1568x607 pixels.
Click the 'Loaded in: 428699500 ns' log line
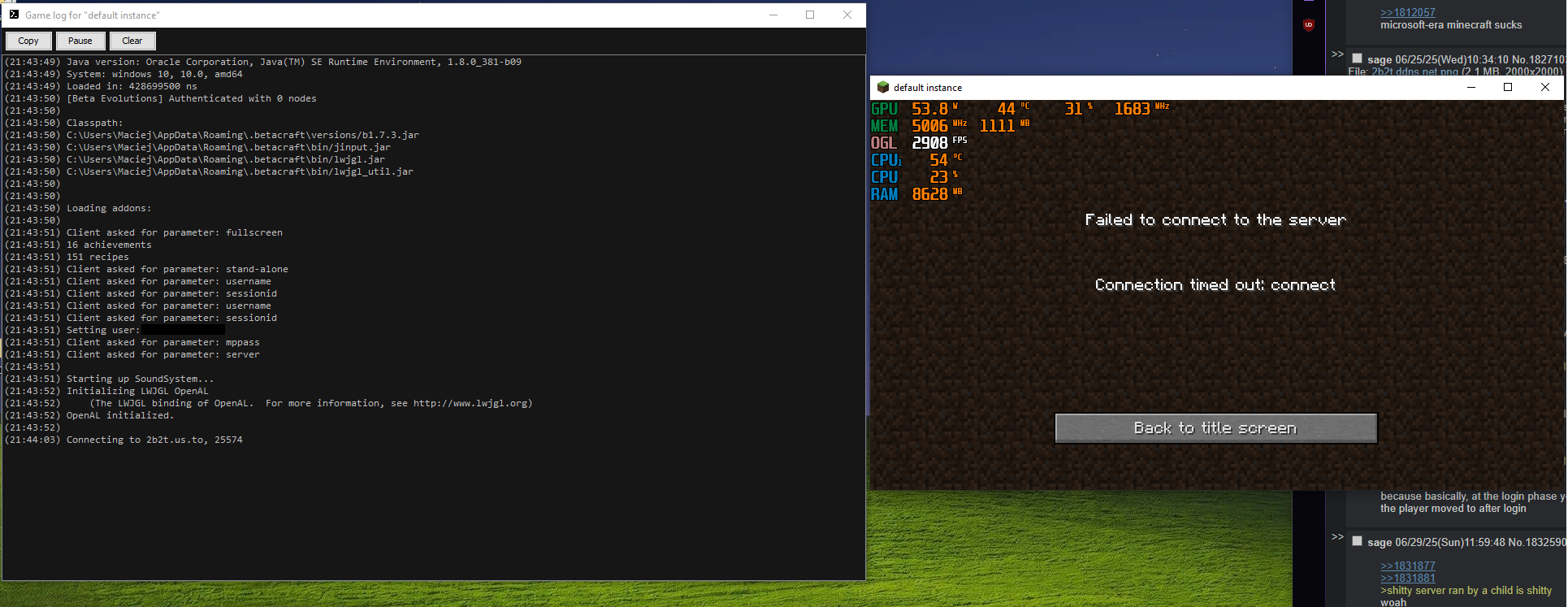pos(101,86)
